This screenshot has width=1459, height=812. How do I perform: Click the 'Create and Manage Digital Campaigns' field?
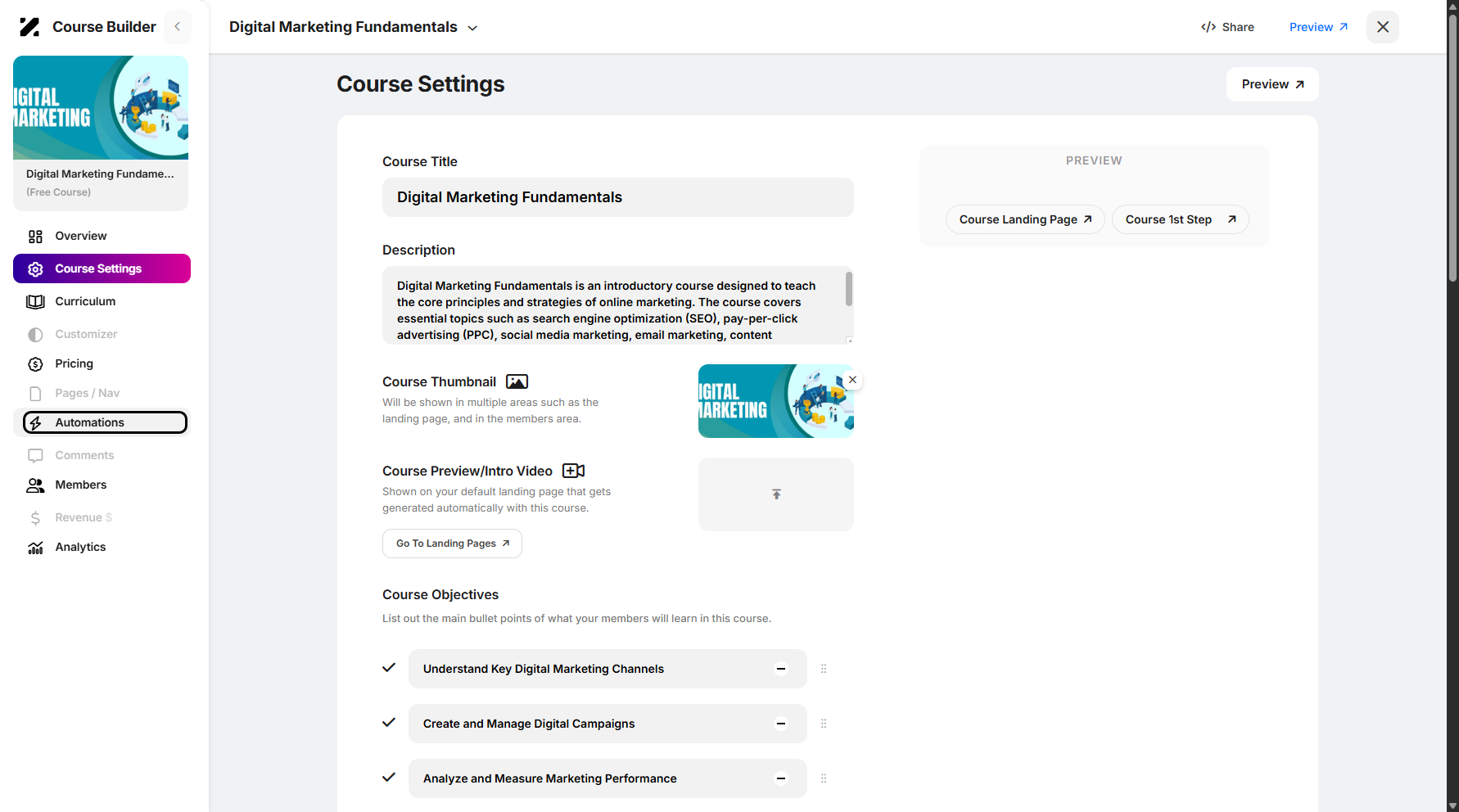coord(608,724)
